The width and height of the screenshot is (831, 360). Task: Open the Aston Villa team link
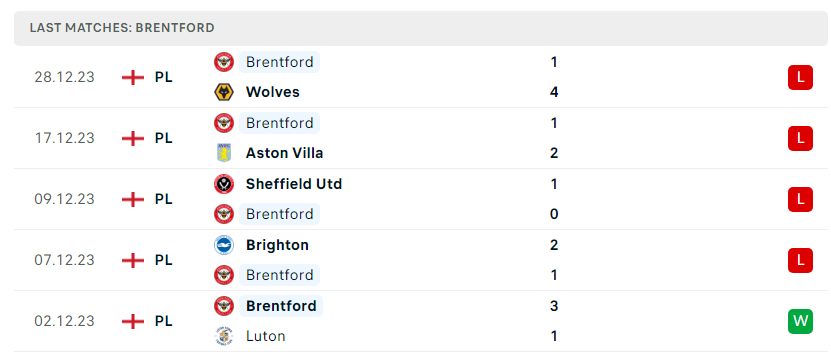(285, 153)
